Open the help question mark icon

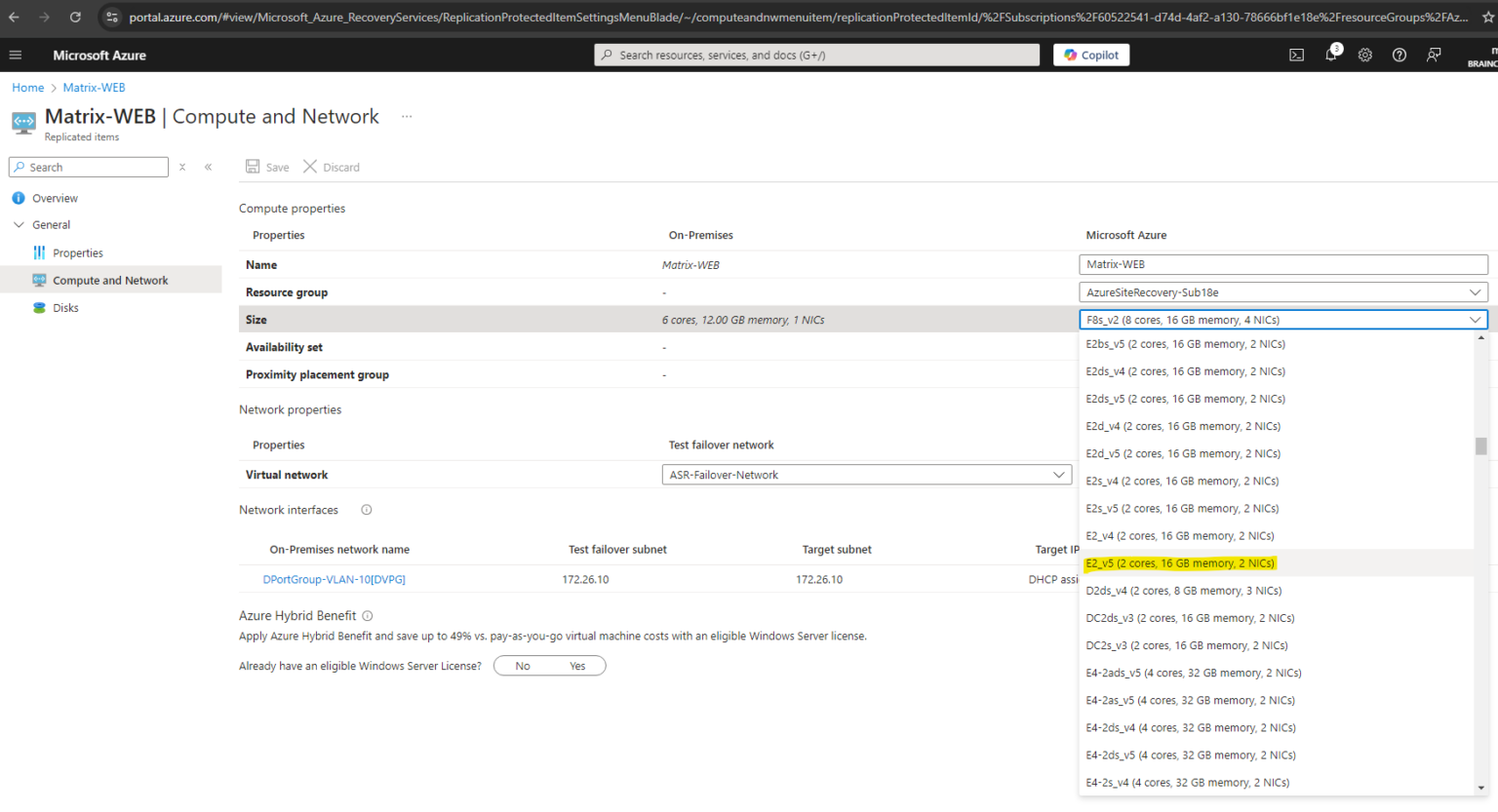tap(1399, 55)
